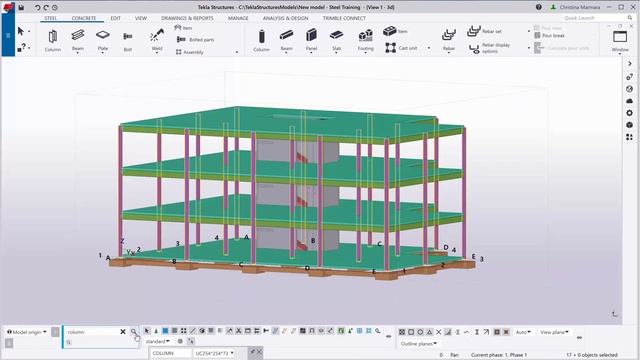Toggle the snap to end points switch
640x360 pixels.
click(411, 332)
